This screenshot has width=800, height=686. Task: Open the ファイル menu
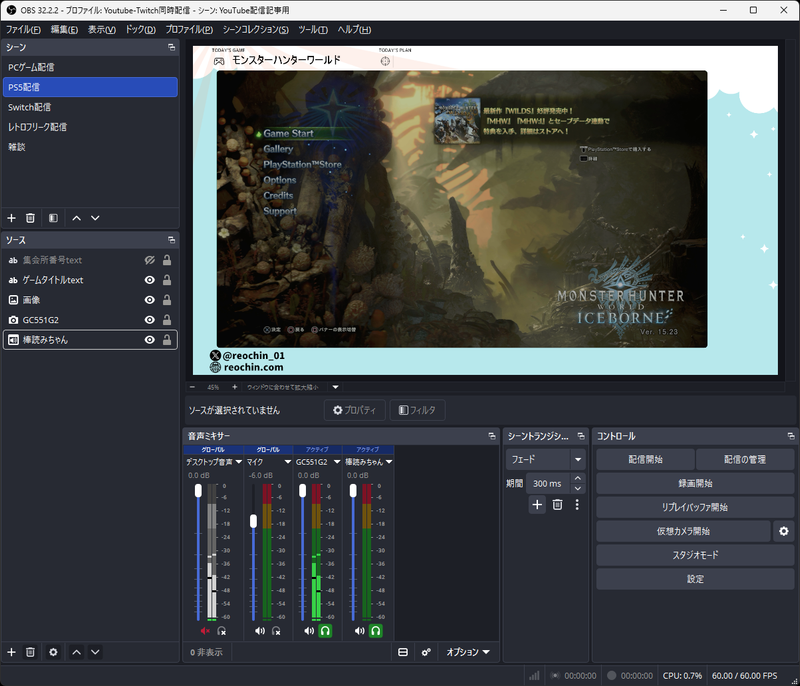23,30
